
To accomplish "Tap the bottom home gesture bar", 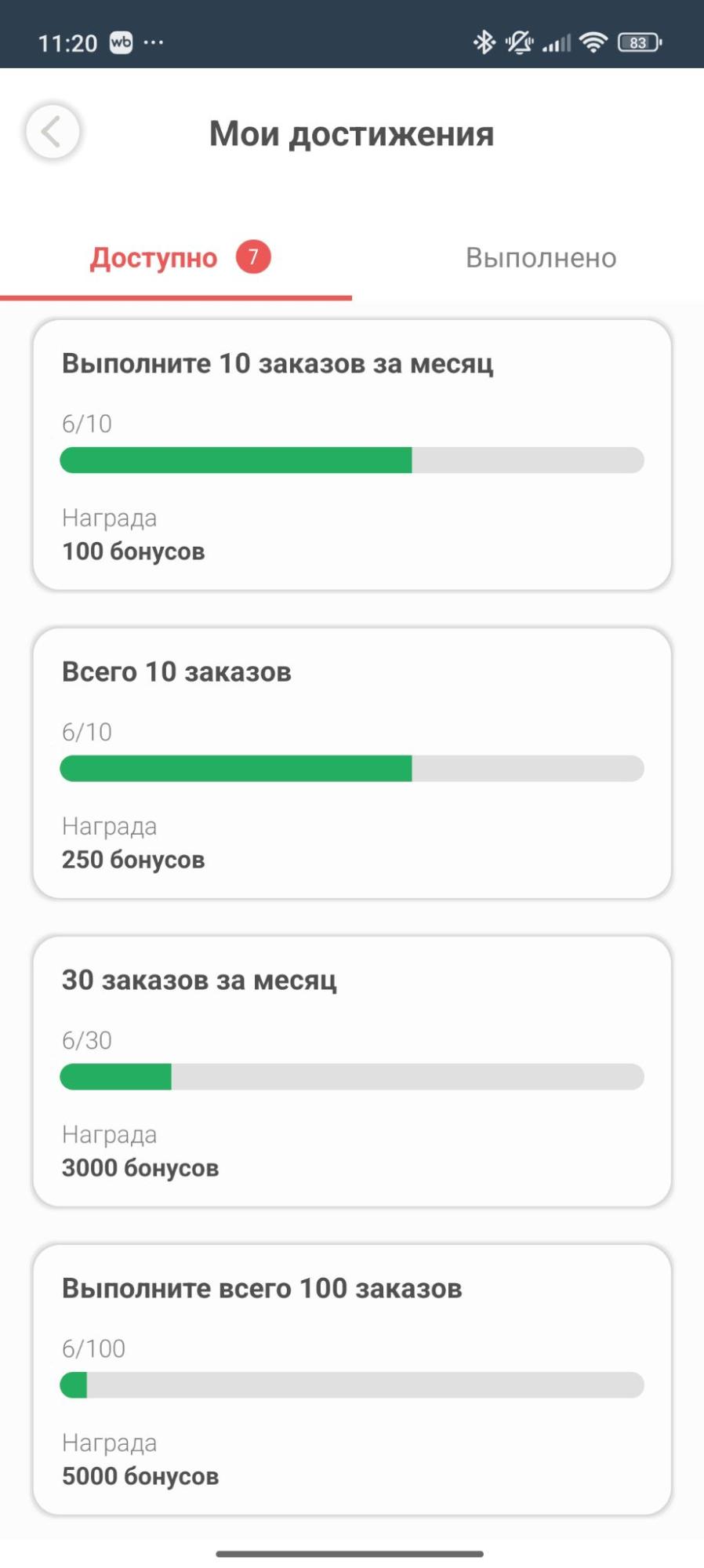I will point(350,1553).
